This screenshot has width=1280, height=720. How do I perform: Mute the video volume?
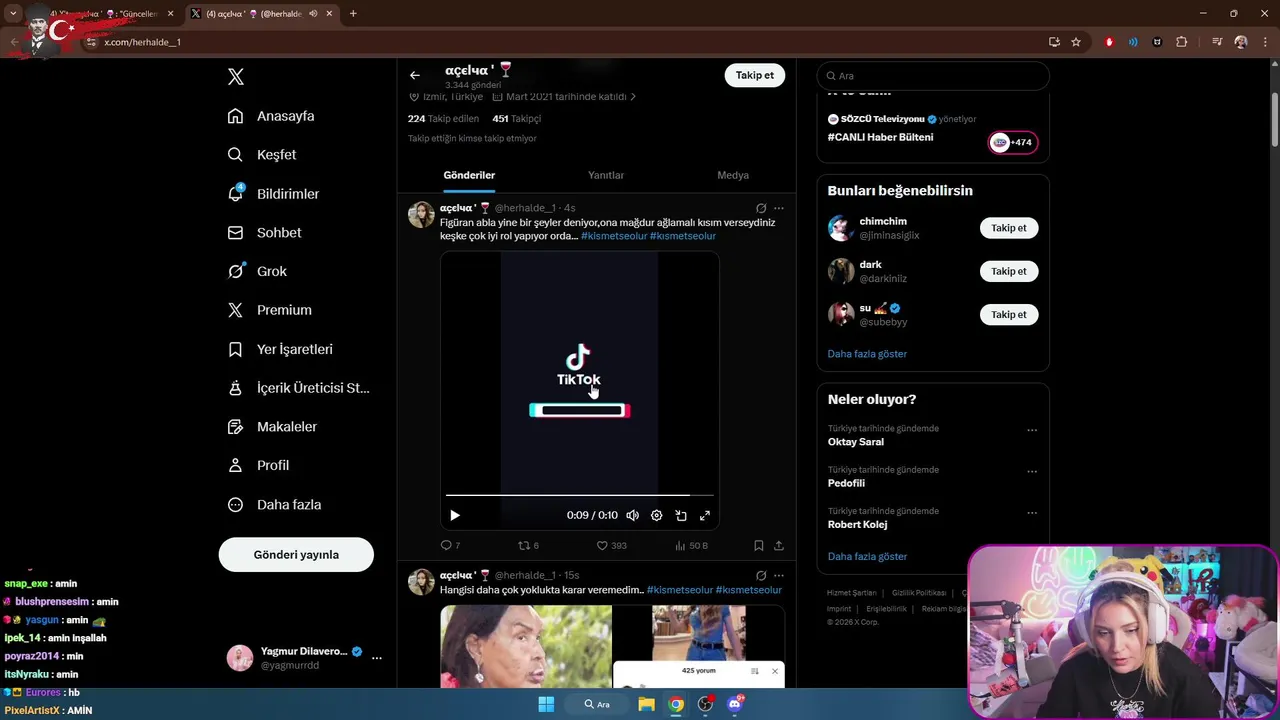pyautogui.click(x=632, y=515)
